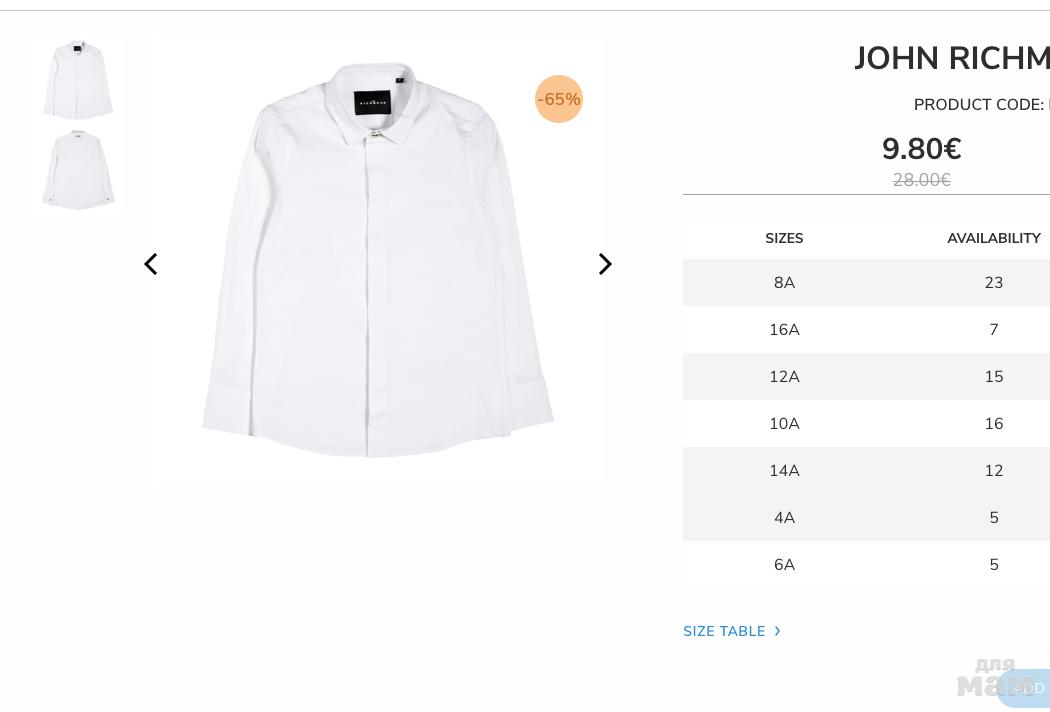This screenshot has width=1050, height=712.
Task: Select the 10A size row
Action: [784, 424]
